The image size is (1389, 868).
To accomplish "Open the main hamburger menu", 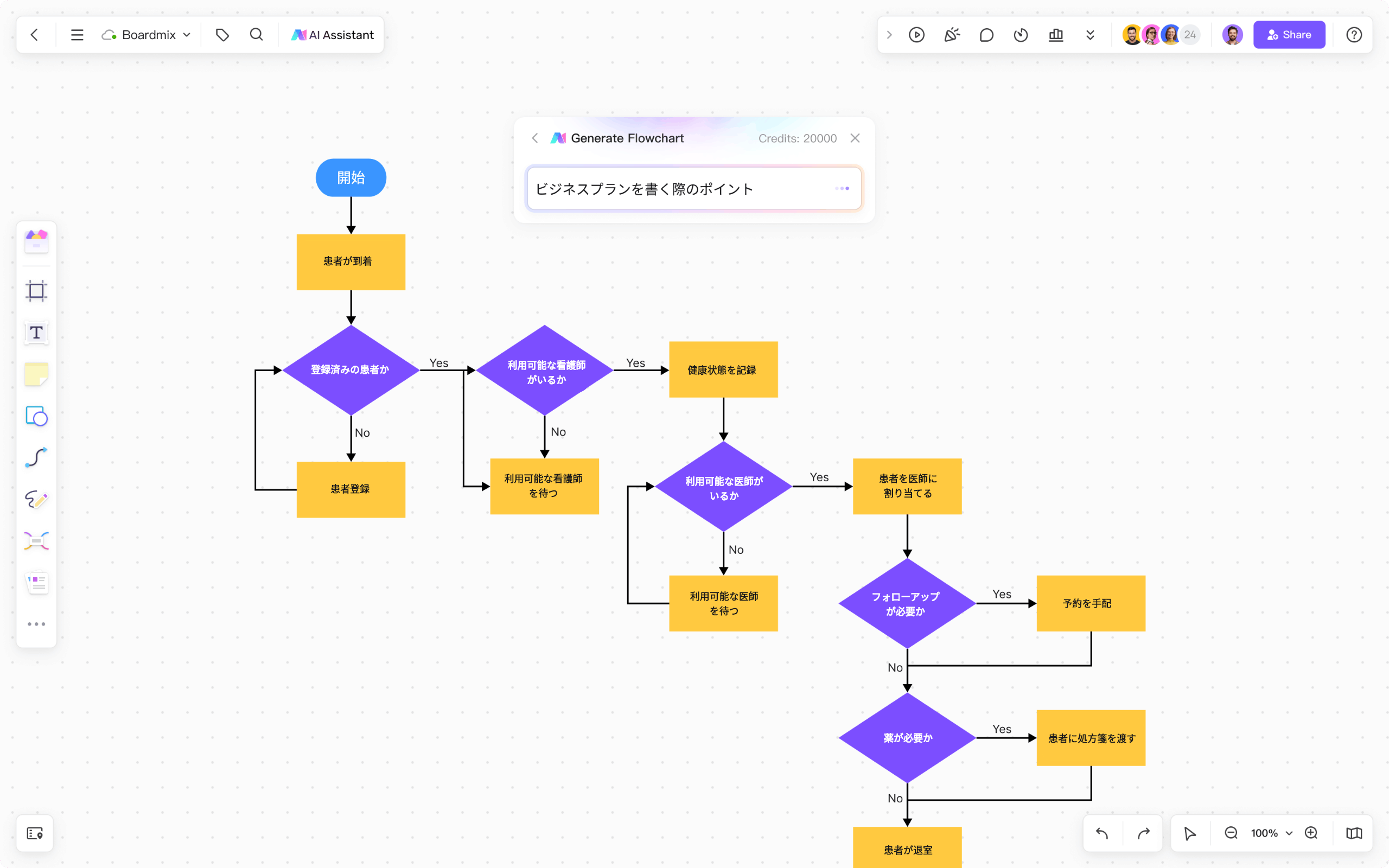I will click(x=77, y=34).
